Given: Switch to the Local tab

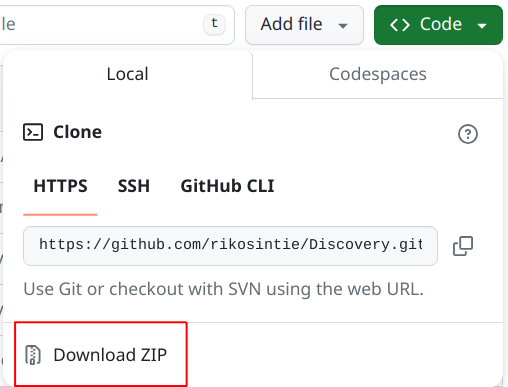Looking at the screenshot, I should point(128,74).
